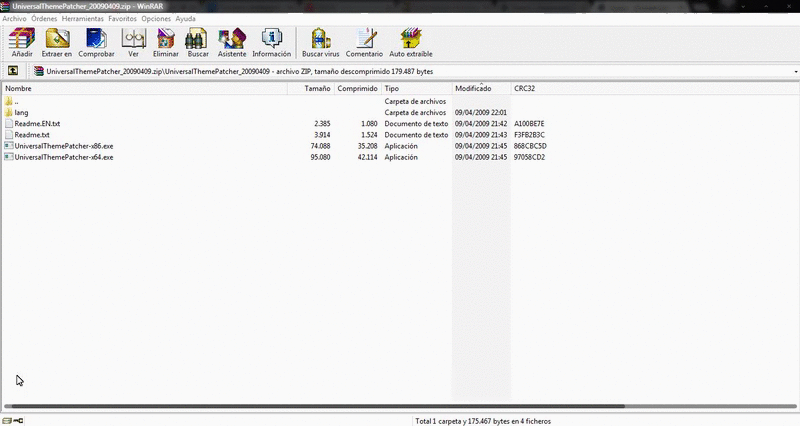This screenshot has width=800, height=426.
Task: Sort by Comprimido column header
Action: [358, 88]
